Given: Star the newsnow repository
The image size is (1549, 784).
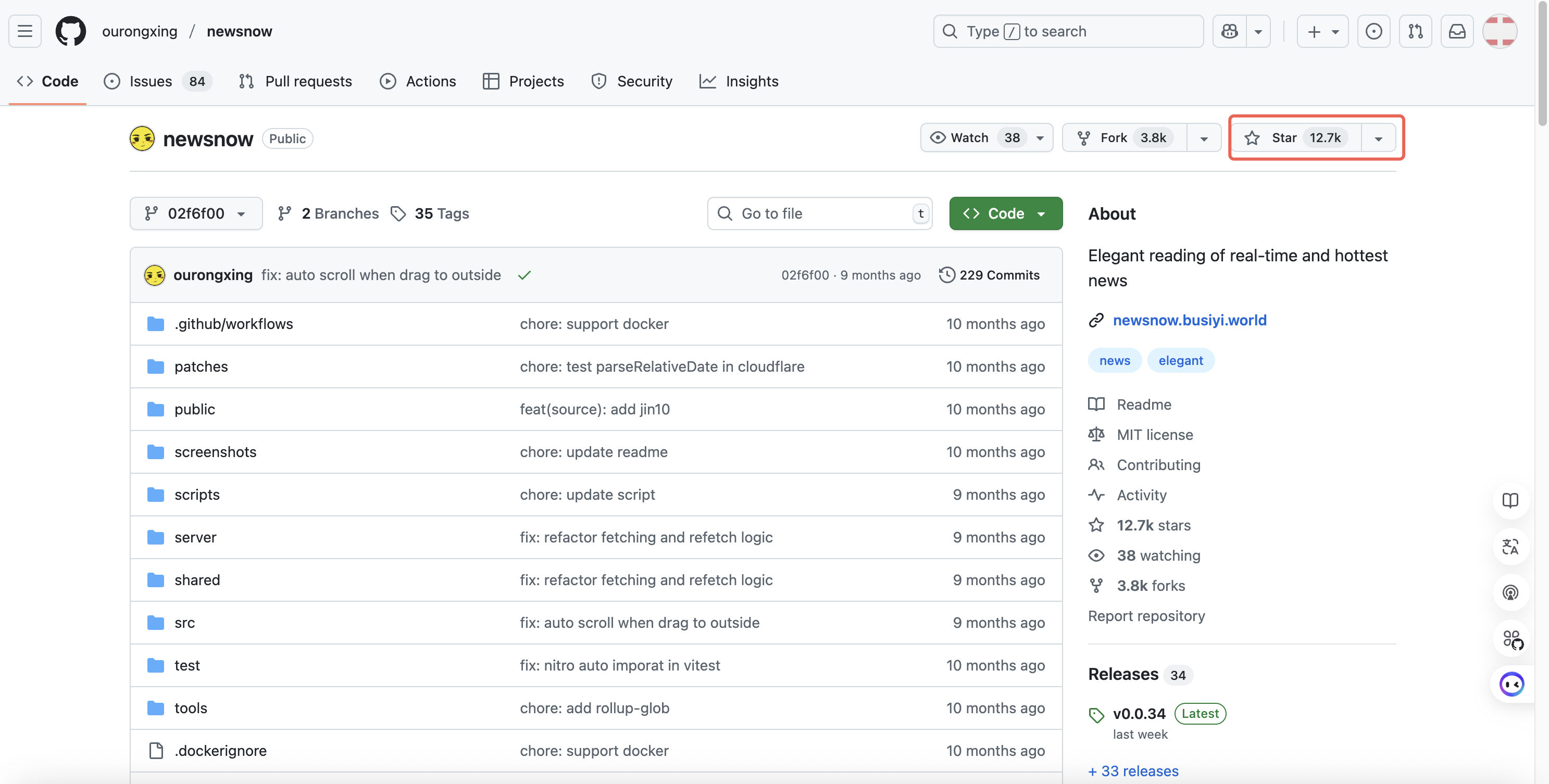Looking at the screenshot, I should (x=1295, y=137).
